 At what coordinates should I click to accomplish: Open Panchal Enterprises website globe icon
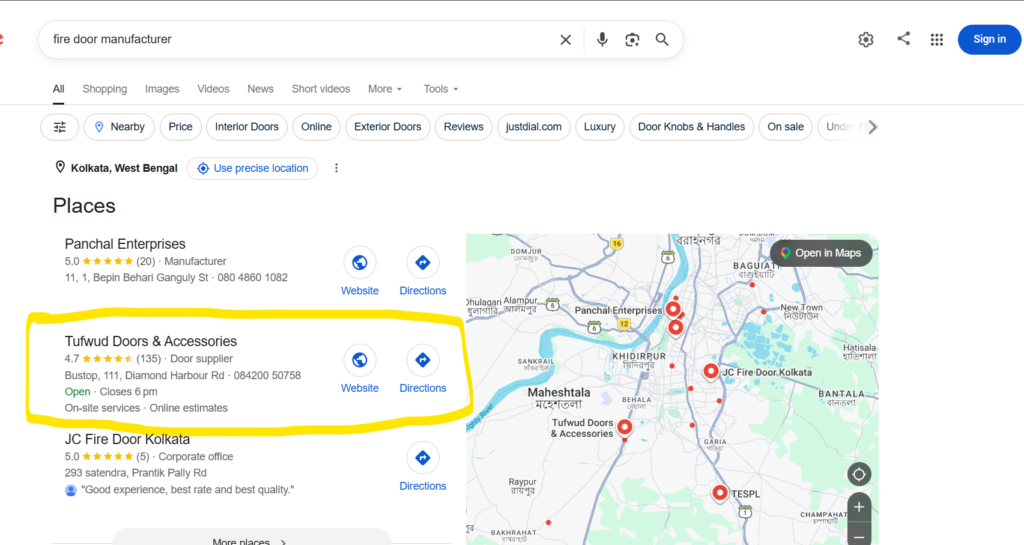(x=360, y=262)
